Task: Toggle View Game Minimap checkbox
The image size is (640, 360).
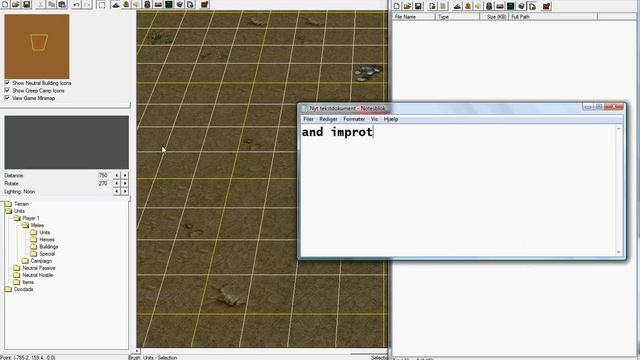Action: point(7,98)
